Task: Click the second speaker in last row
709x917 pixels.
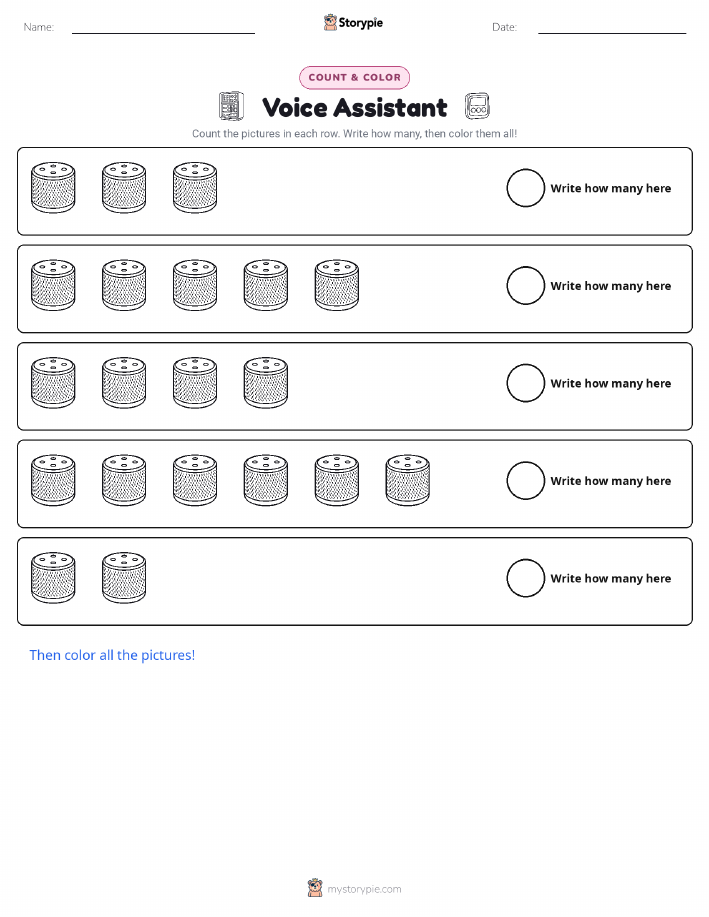Action: [124, 578]
